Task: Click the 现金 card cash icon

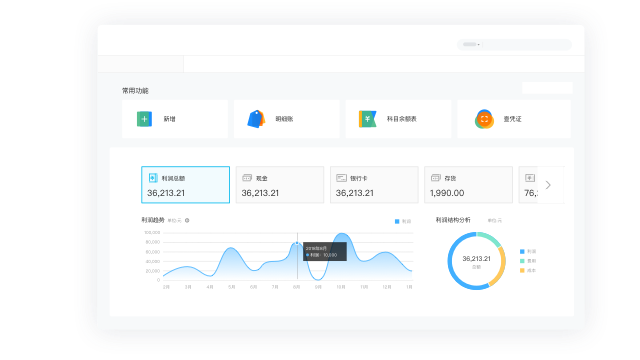Action: pos(247,178)
